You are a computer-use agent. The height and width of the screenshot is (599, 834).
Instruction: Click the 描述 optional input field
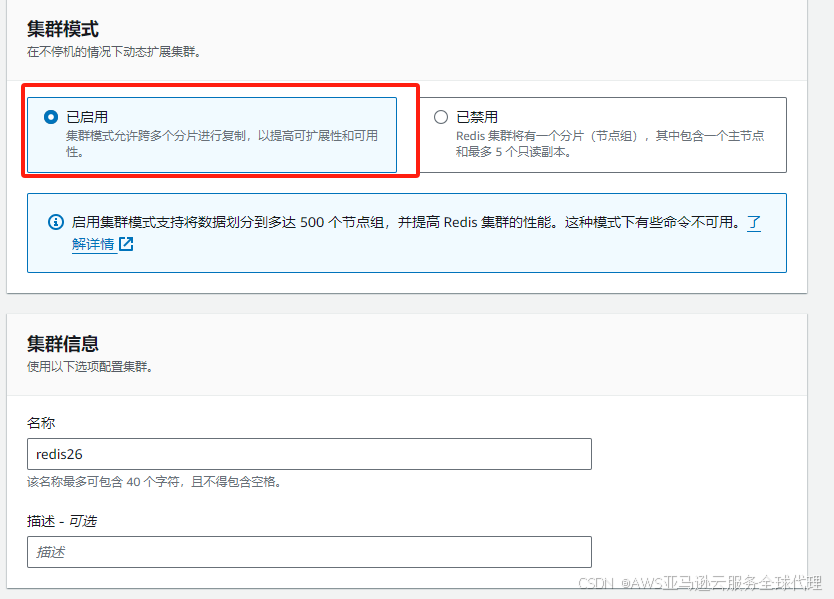click(x=309, y=552)
